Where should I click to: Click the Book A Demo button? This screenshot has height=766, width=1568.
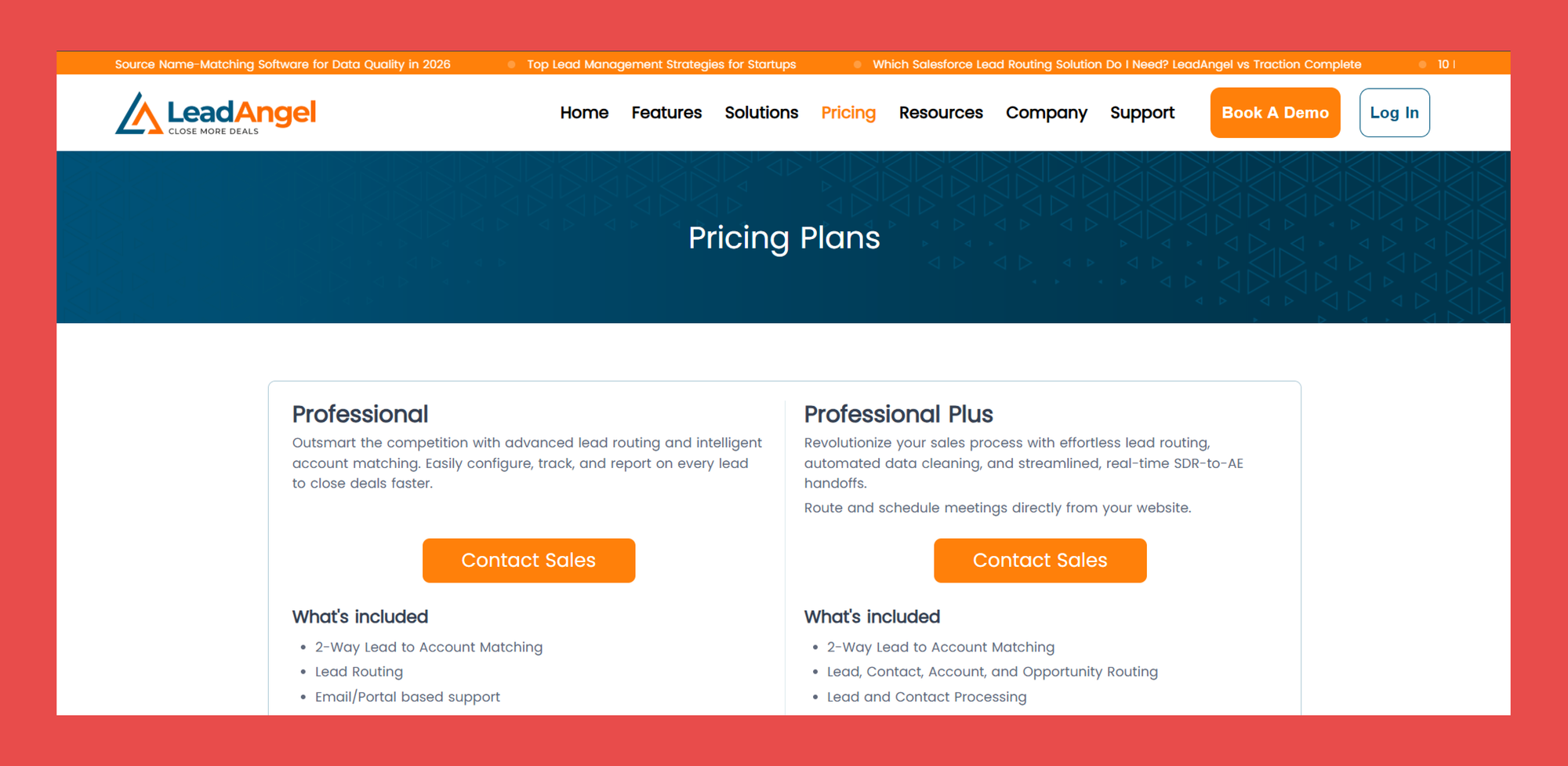[x=1275, y=113]
